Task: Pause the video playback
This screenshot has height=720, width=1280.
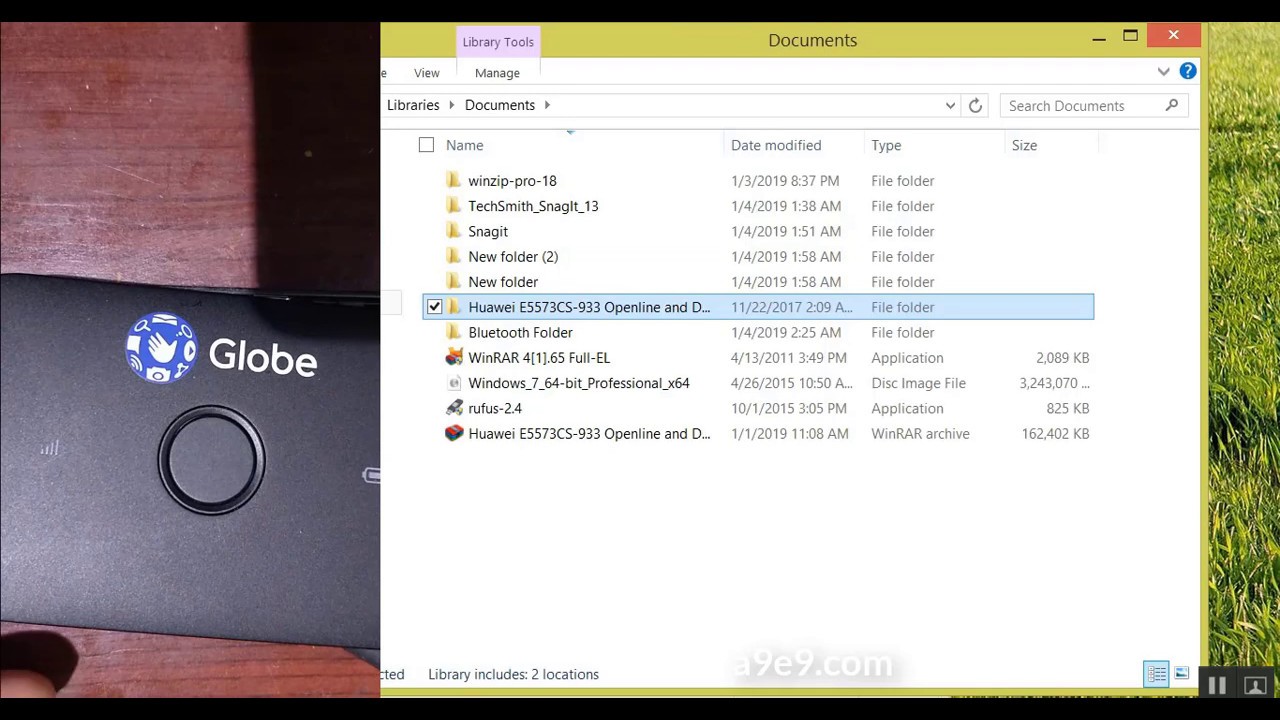Action: coord(1216,685)
